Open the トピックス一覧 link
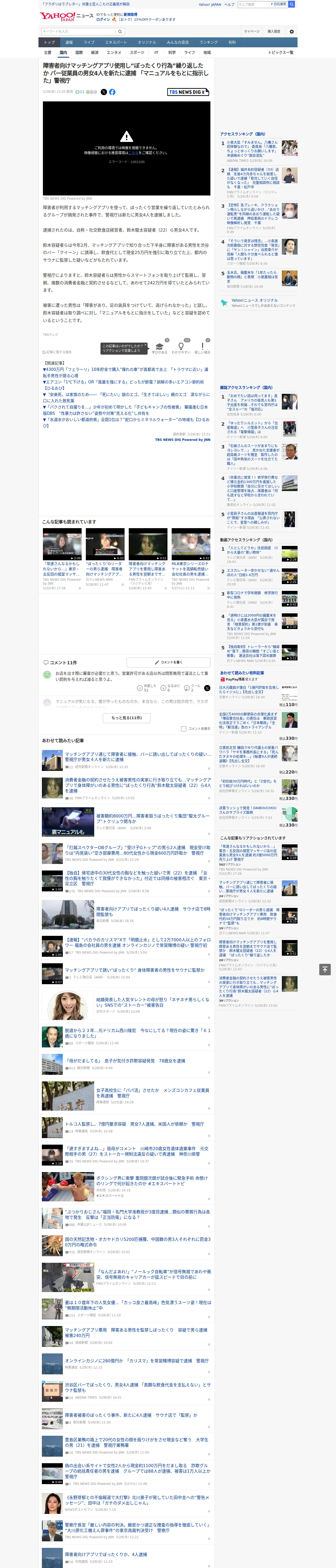This screenshot has width=336, height=1568. pyautogui.click(x=281, y=52)
